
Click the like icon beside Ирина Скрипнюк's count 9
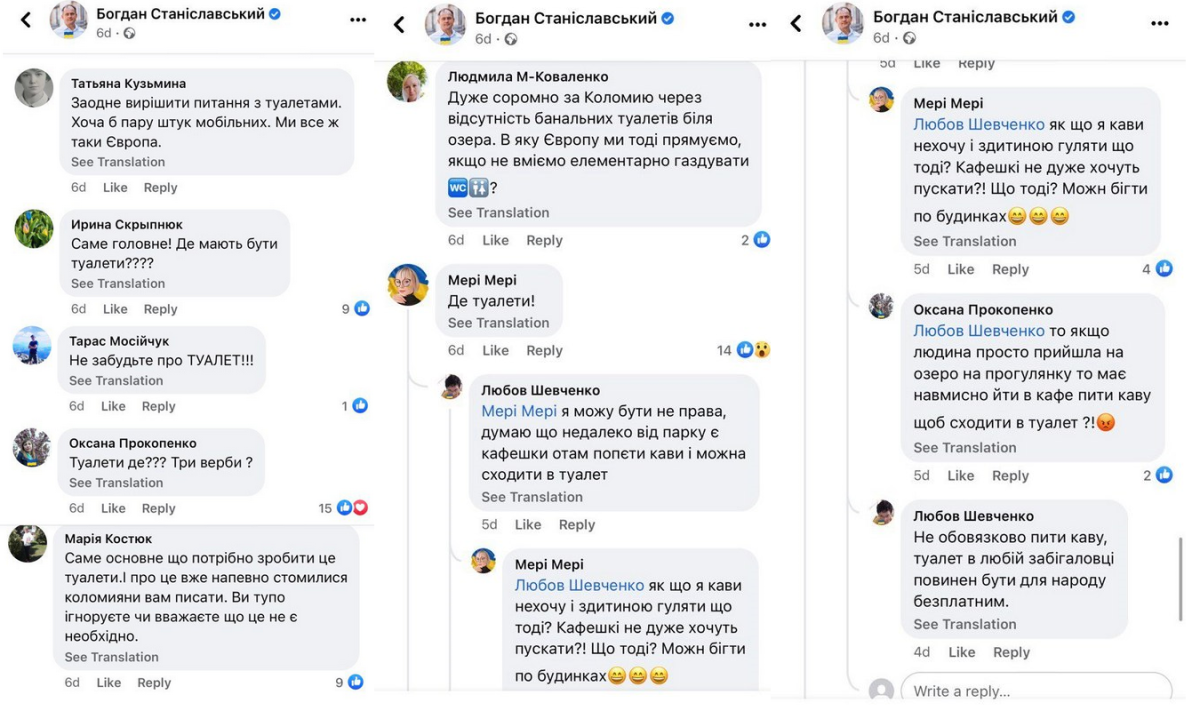click(361, 309)
